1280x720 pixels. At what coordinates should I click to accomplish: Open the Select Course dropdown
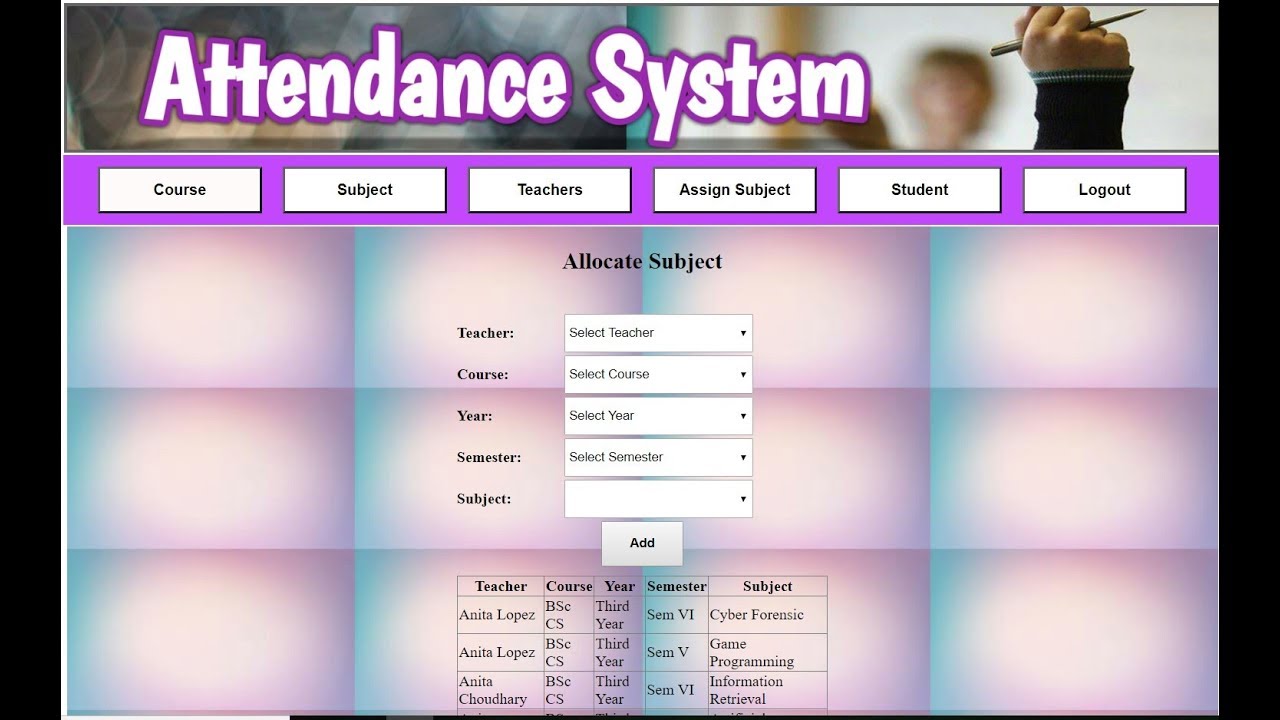(658, 374)
